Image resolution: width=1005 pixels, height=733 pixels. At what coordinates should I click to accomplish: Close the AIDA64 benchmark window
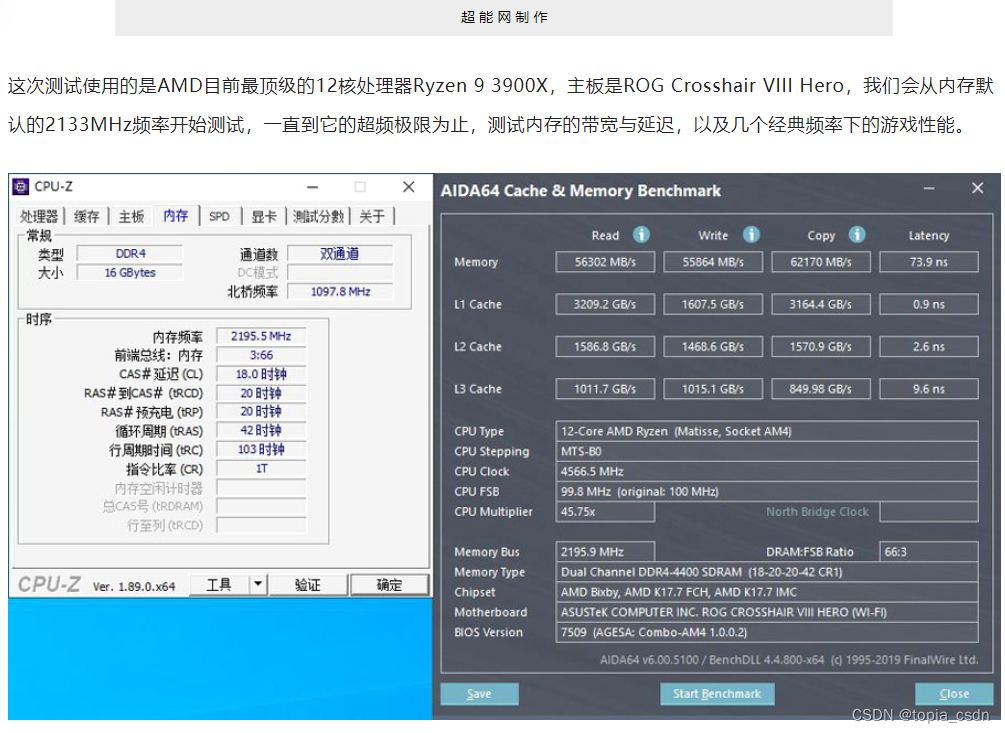click(977, 188)
